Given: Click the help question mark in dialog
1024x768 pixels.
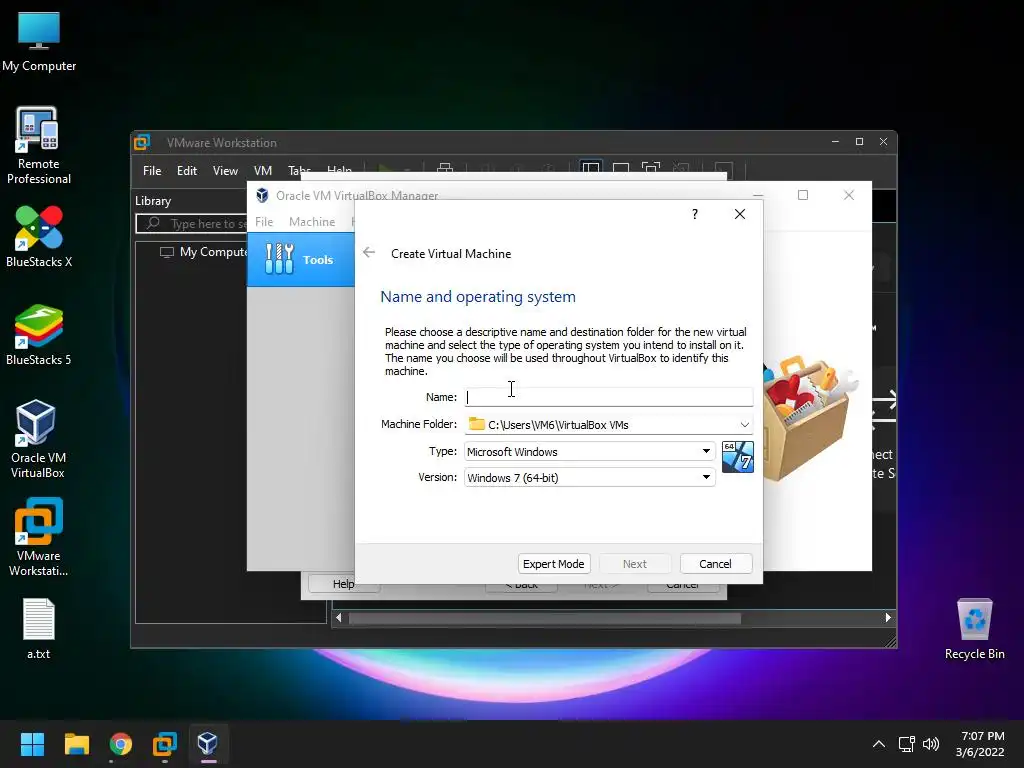Looking at the screenshot, I should tap(695, 214).
